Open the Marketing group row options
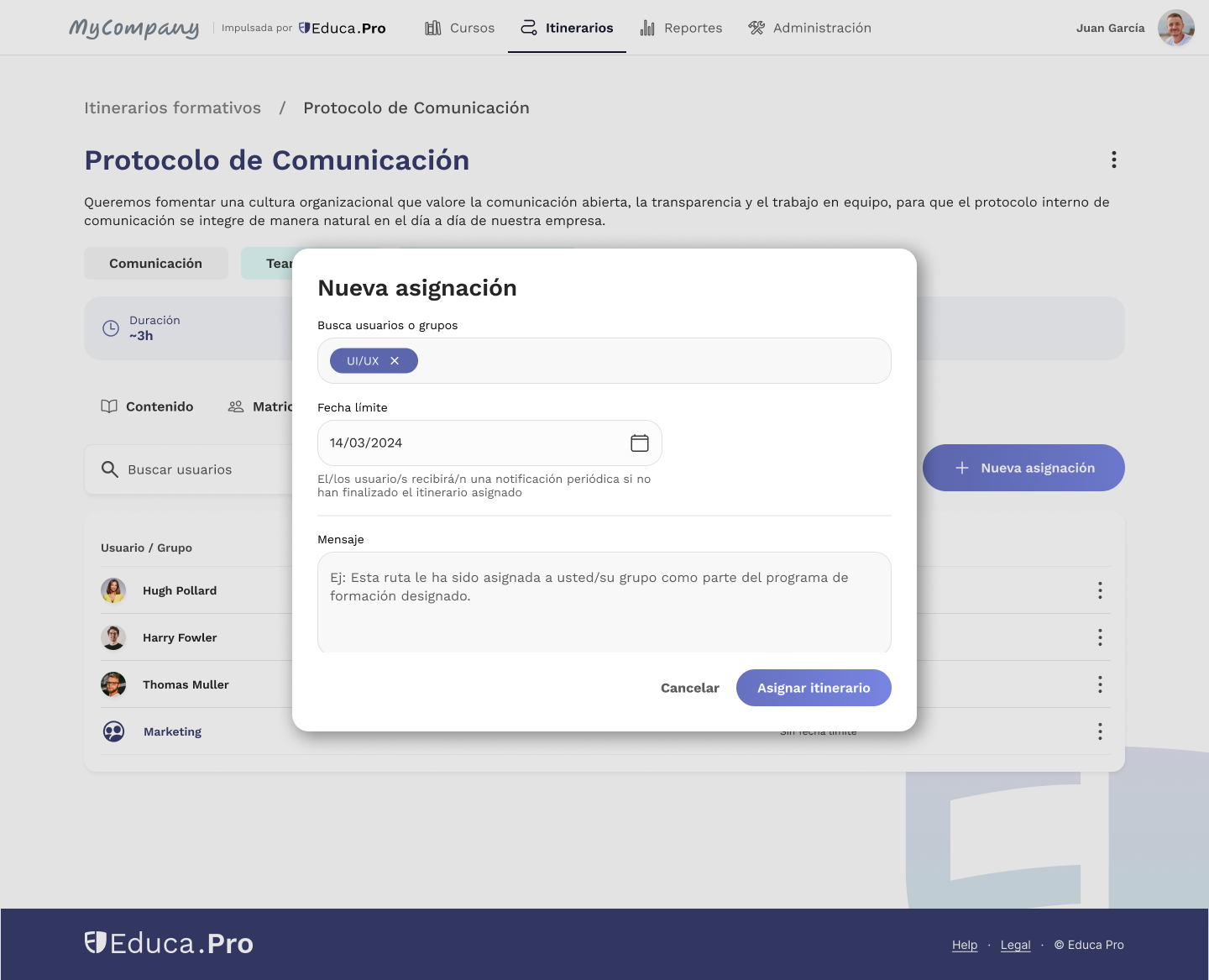This screenshot has height=980, width=1209. 1099,731
